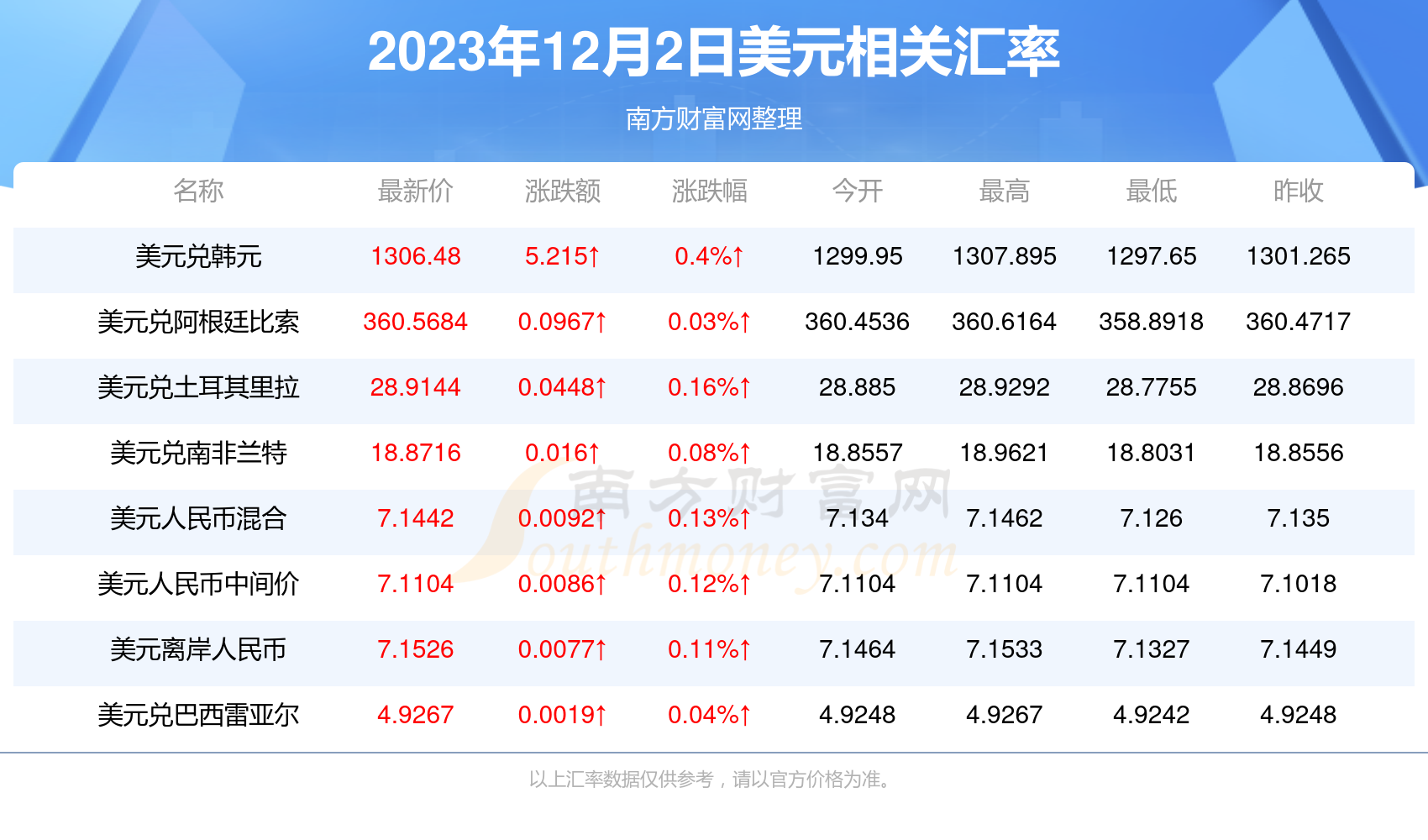Click the 最新价 column header
1428x840 pixels.
tap(416, 192)
